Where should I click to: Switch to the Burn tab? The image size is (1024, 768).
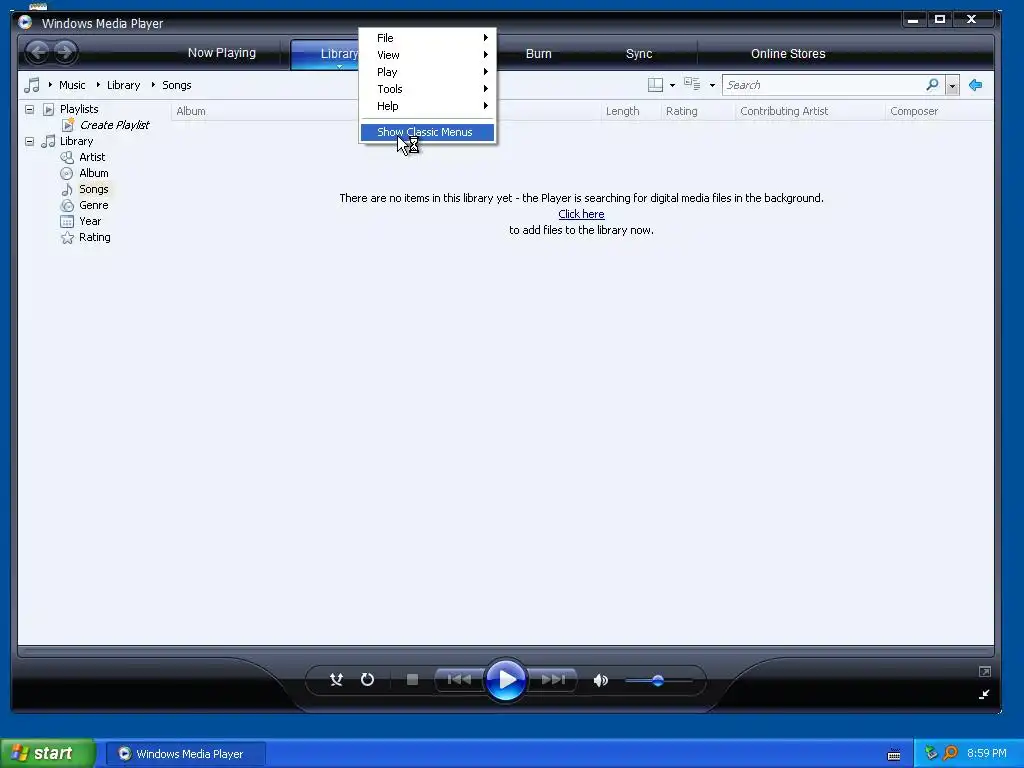coord(539,54)
